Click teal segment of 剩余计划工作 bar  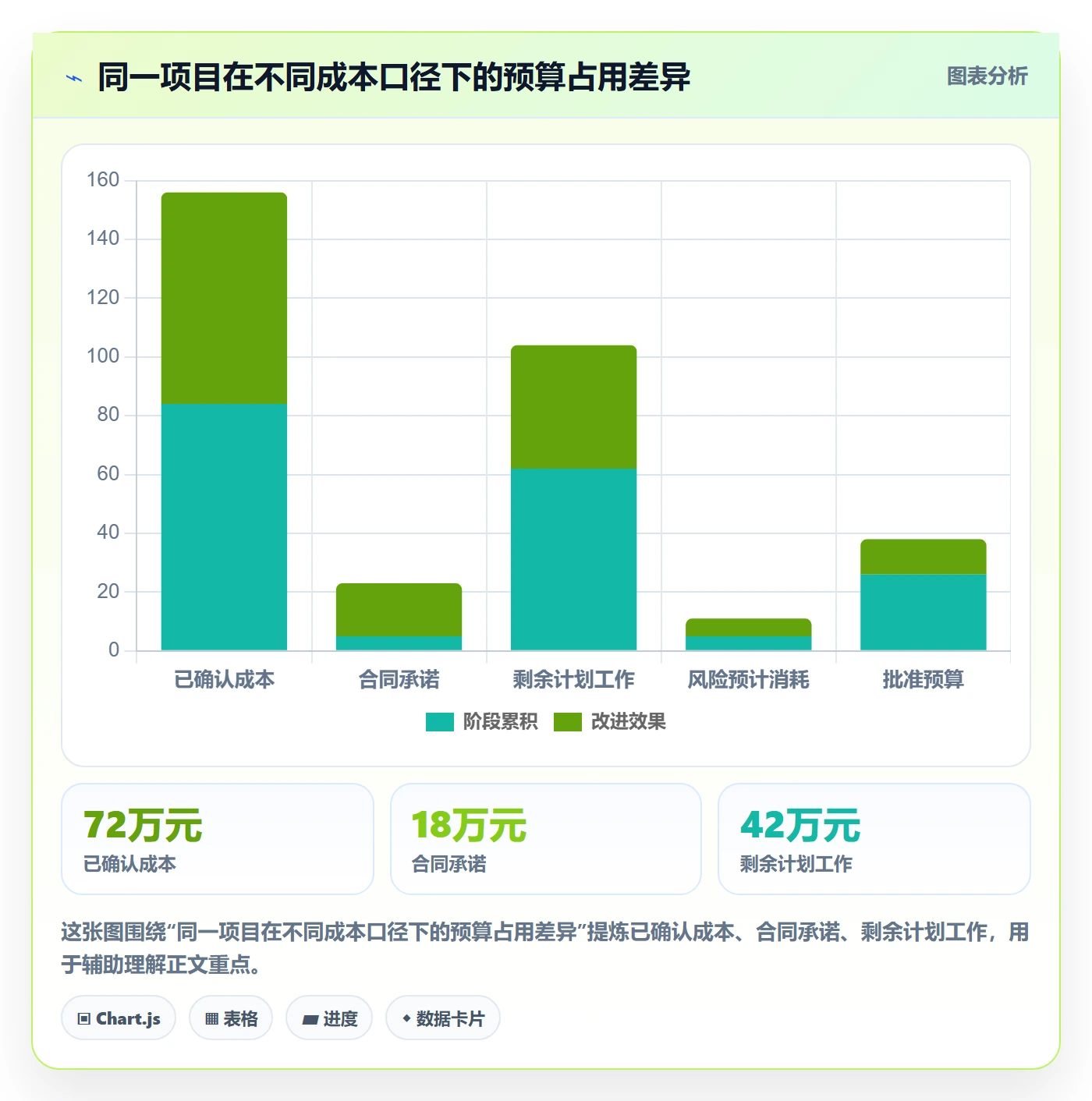[573, 559]
